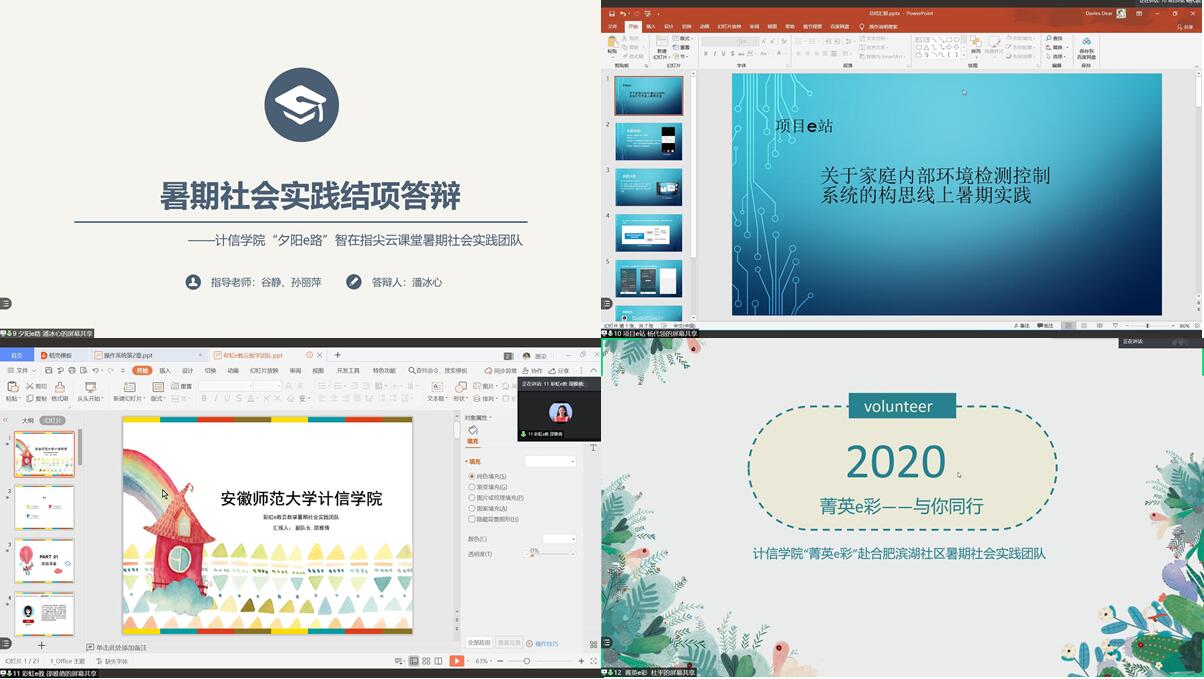
Task: Click PowerPoint zoom slider
Action: pos(1147,325)
